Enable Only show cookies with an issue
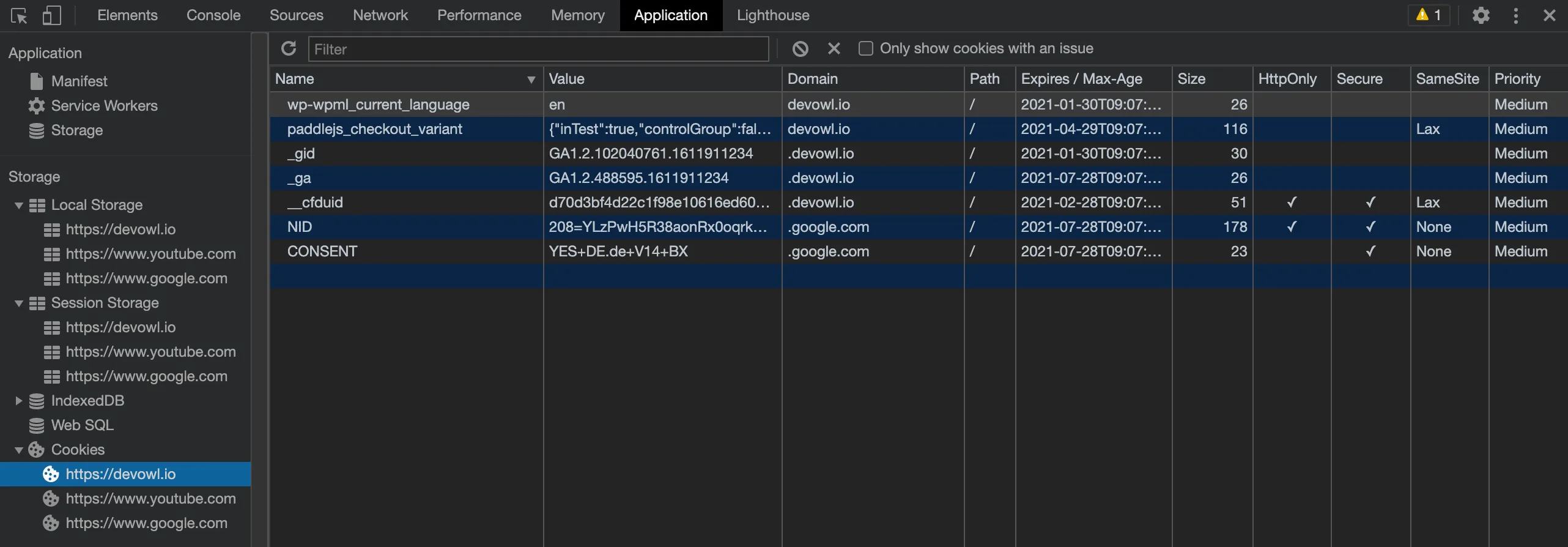 pyautogui.click(x=865, y=49)
